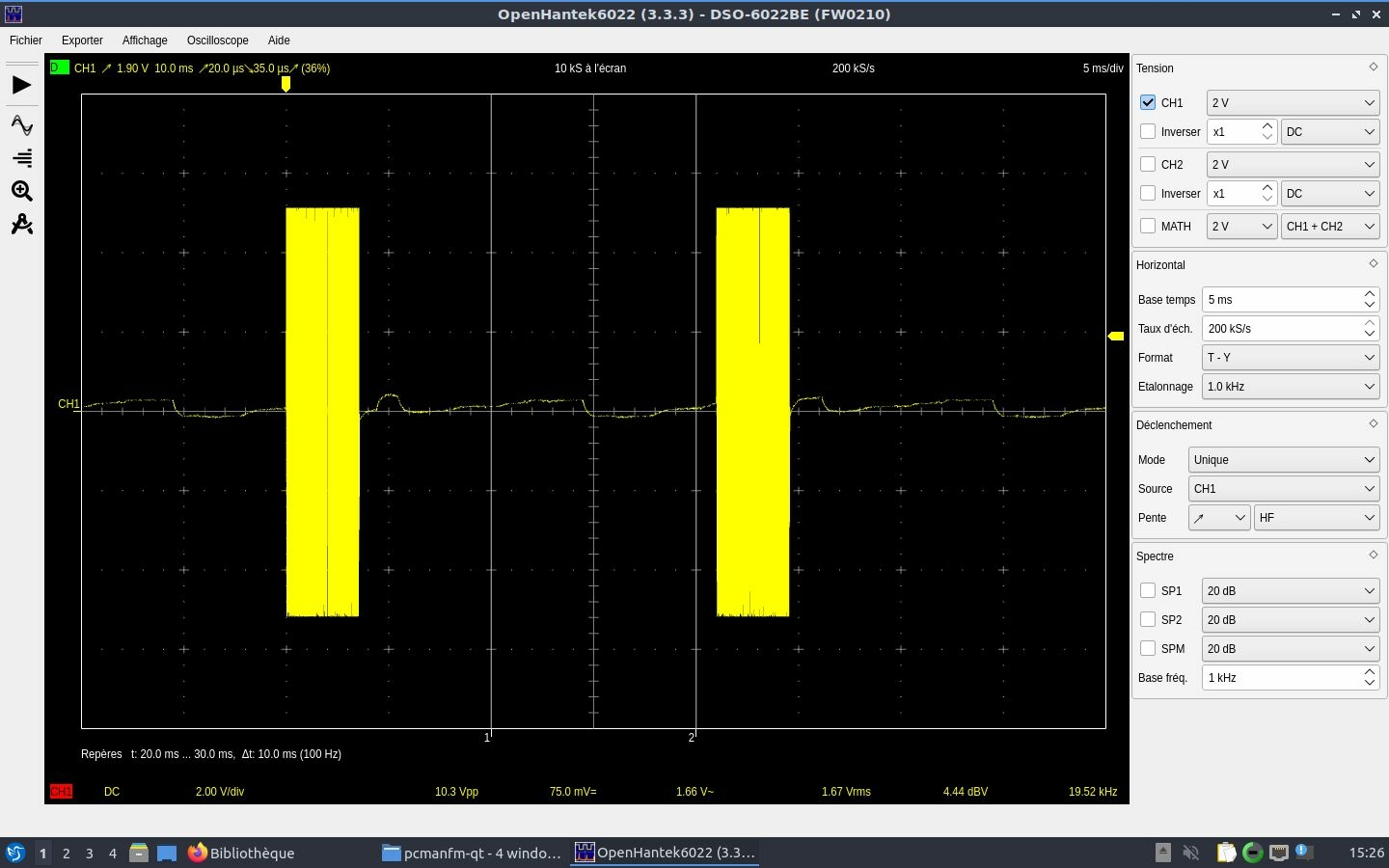Click the yellow trigger level marker at right edge
This screenshot has height=868, width=1389.
coord(1116,336)
